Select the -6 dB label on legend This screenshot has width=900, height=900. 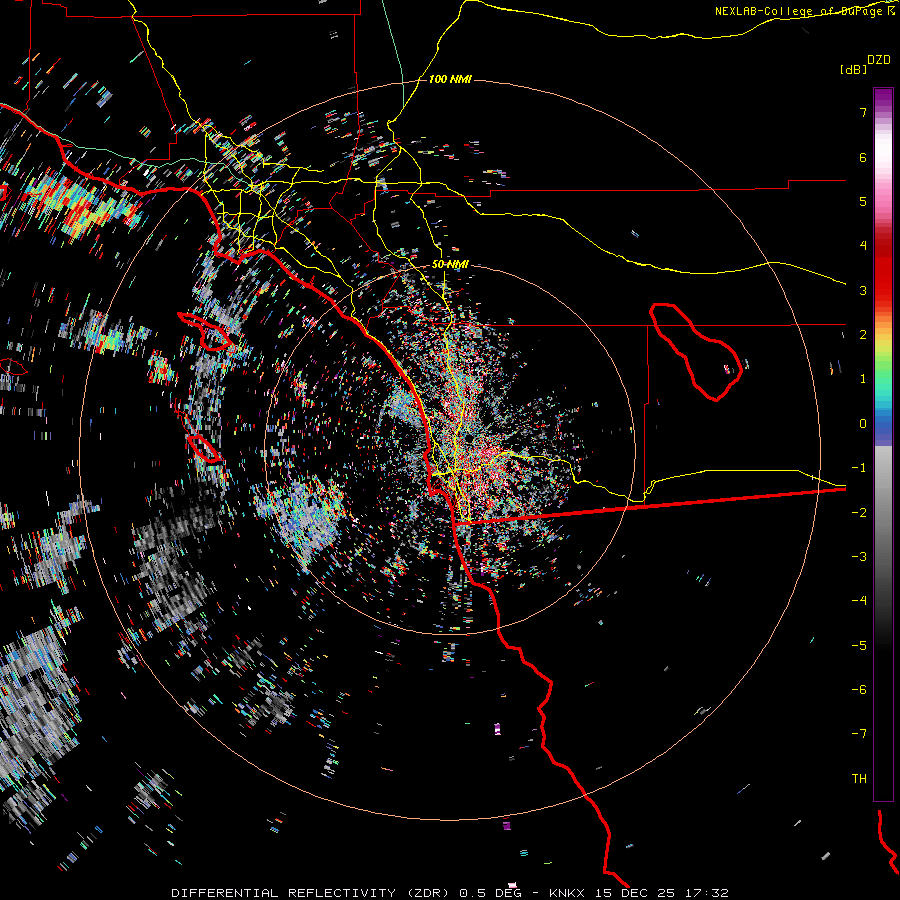tap(859, 689)
